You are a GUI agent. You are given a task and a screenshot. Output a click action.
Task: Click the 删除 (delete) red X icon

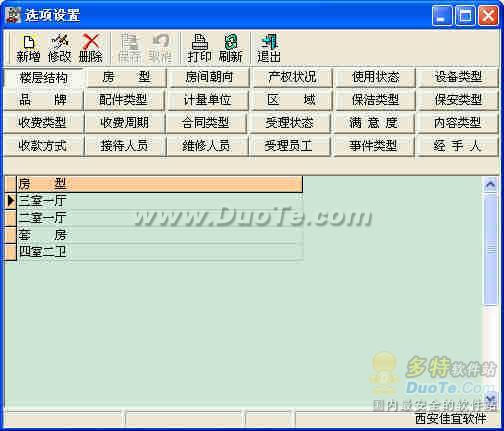[x=90, y=48]
